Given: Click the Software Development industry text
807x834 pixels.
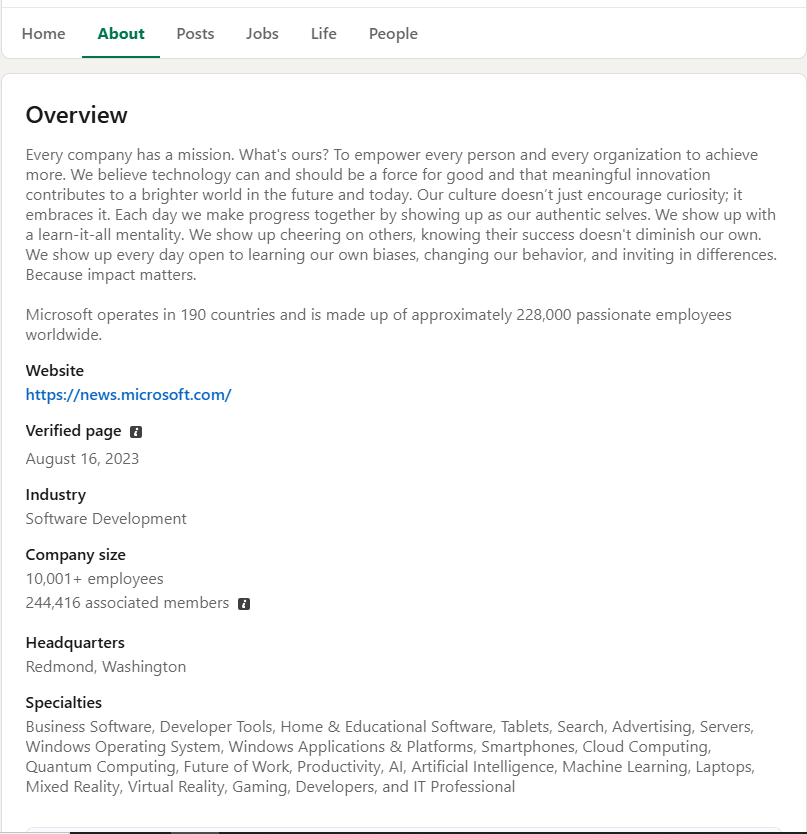Looking at the screenshot, I should click(x=106, y=519).
